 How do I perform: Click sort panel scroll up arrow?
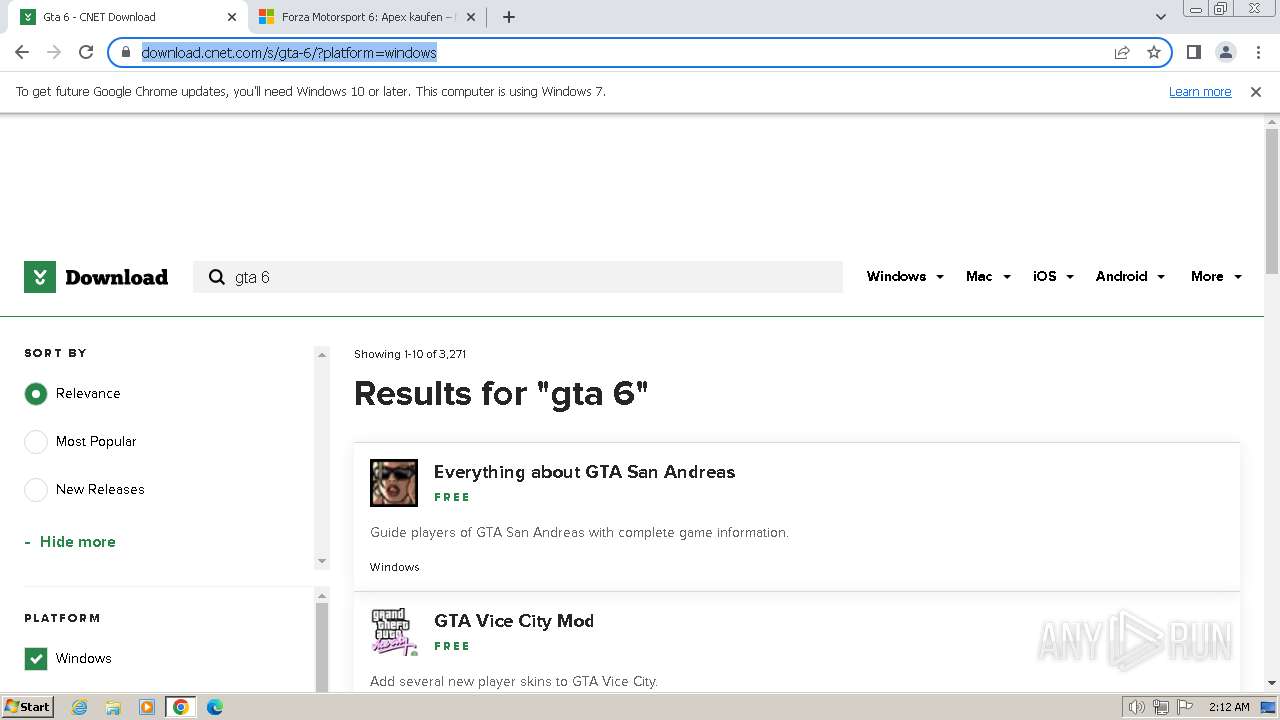[322, 355]
